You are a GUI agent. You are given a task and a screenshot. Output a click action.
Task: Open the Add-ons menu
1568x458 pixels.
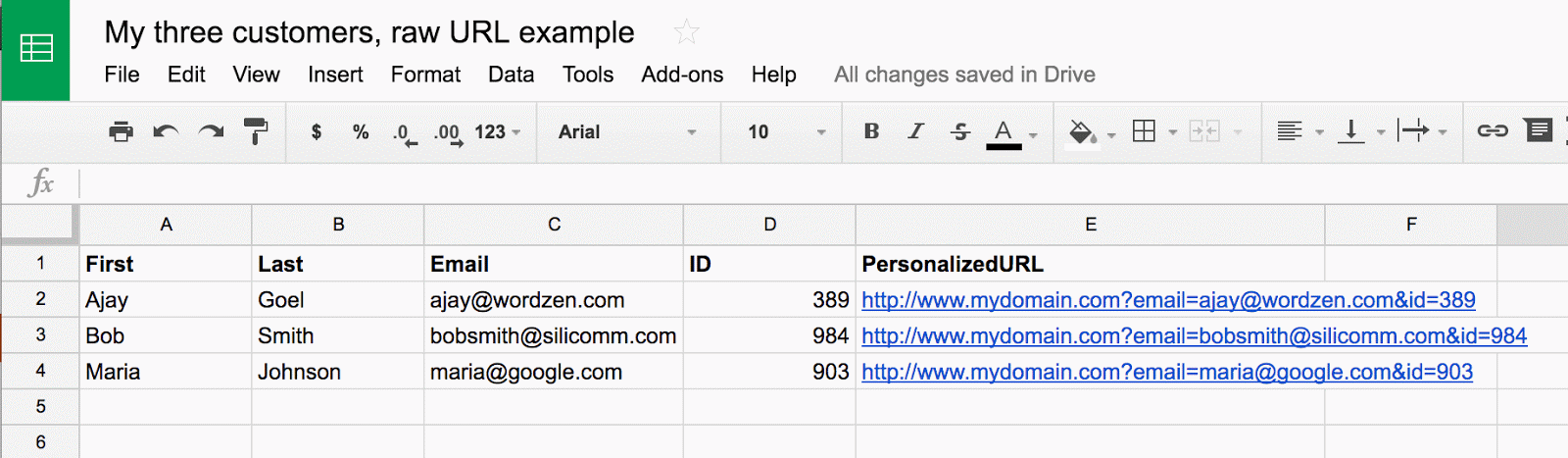682,75
